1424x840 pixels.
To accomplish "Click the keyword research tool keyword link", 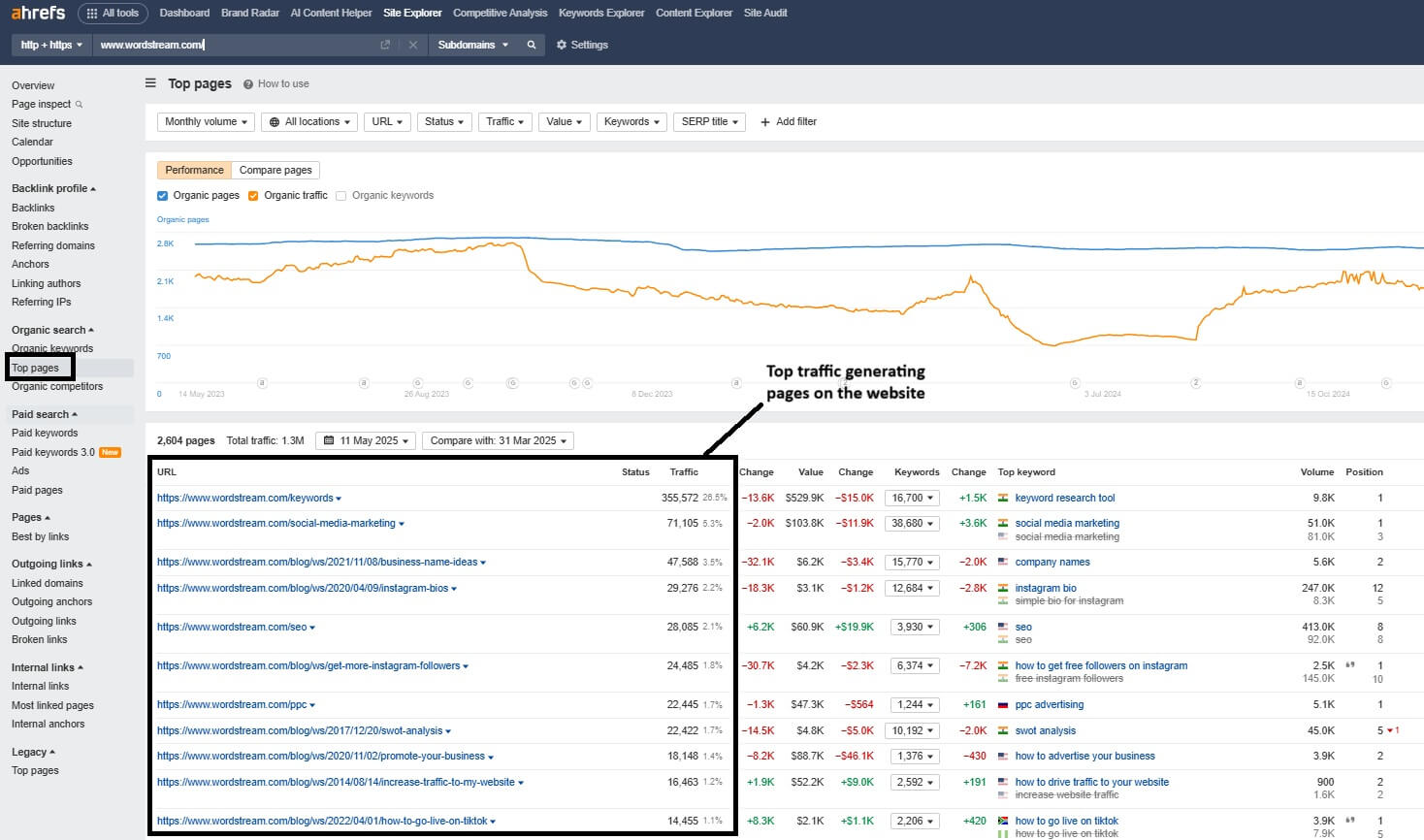I will point(1065,499).
